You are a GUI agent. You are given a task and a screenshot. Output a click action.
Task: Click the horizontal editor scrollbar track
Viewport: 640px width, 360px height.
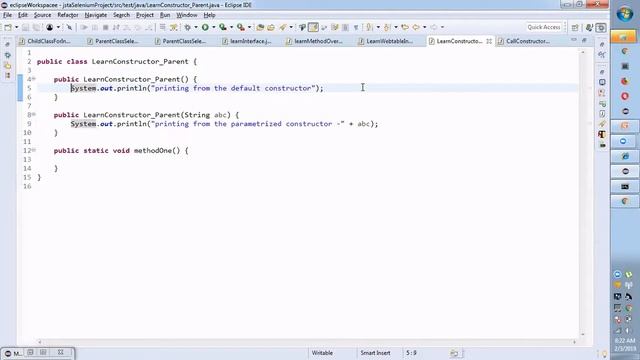307,342
